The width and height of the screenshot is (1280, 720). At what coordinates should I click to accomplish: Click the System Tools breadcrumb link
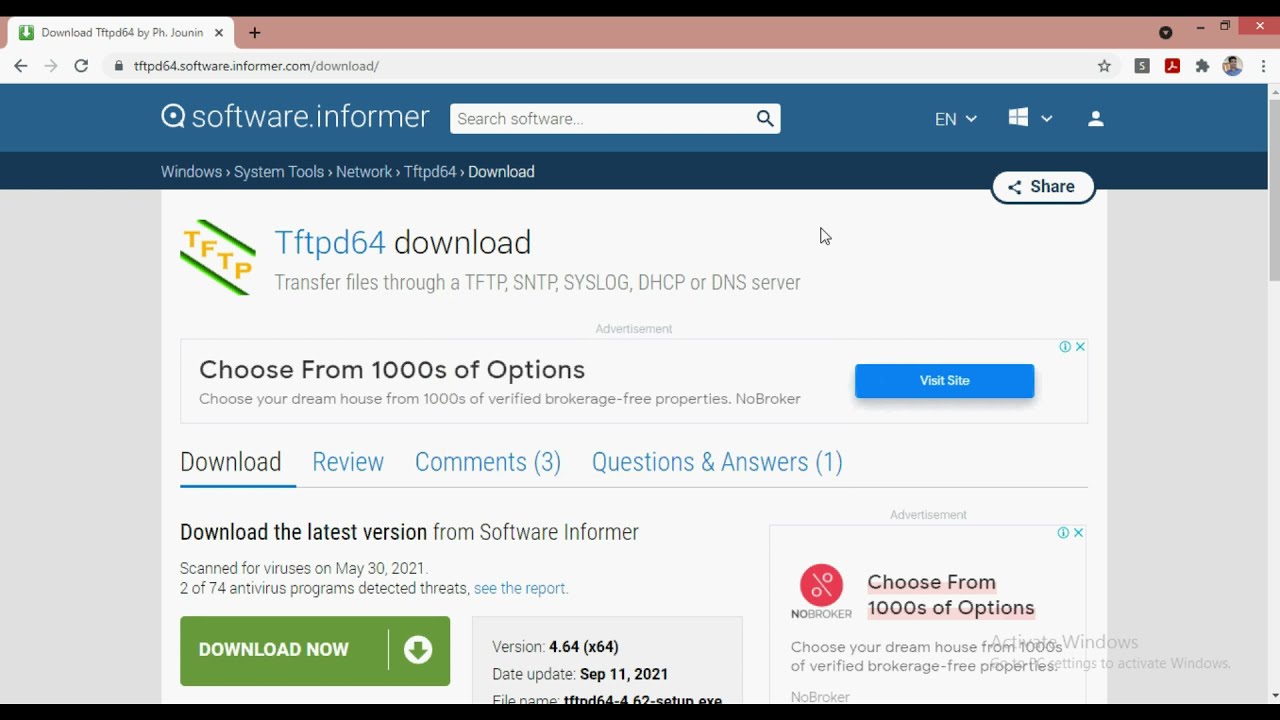tap(279, 172)
